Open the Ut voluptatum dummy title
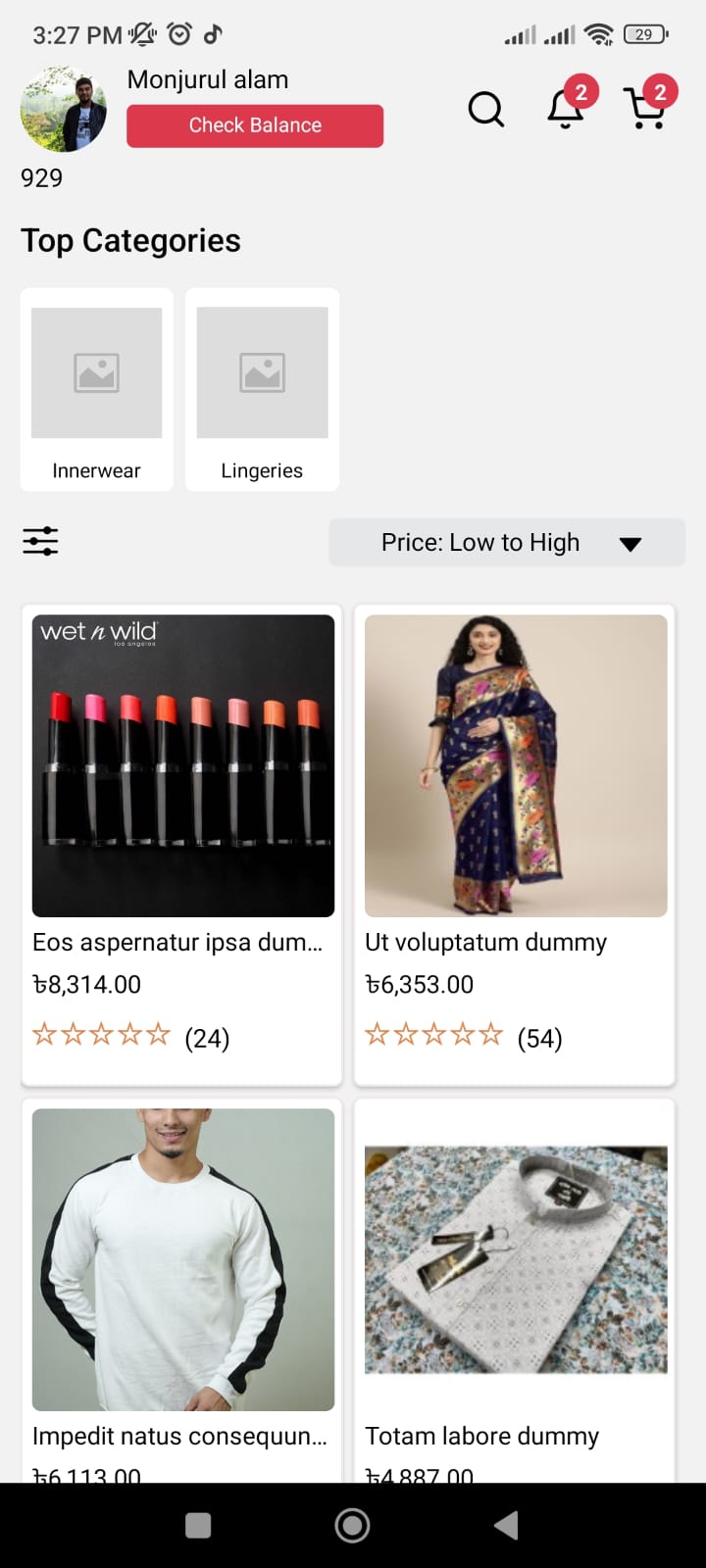This screenshot has height=1568, width=706. [x=485, y=942]
